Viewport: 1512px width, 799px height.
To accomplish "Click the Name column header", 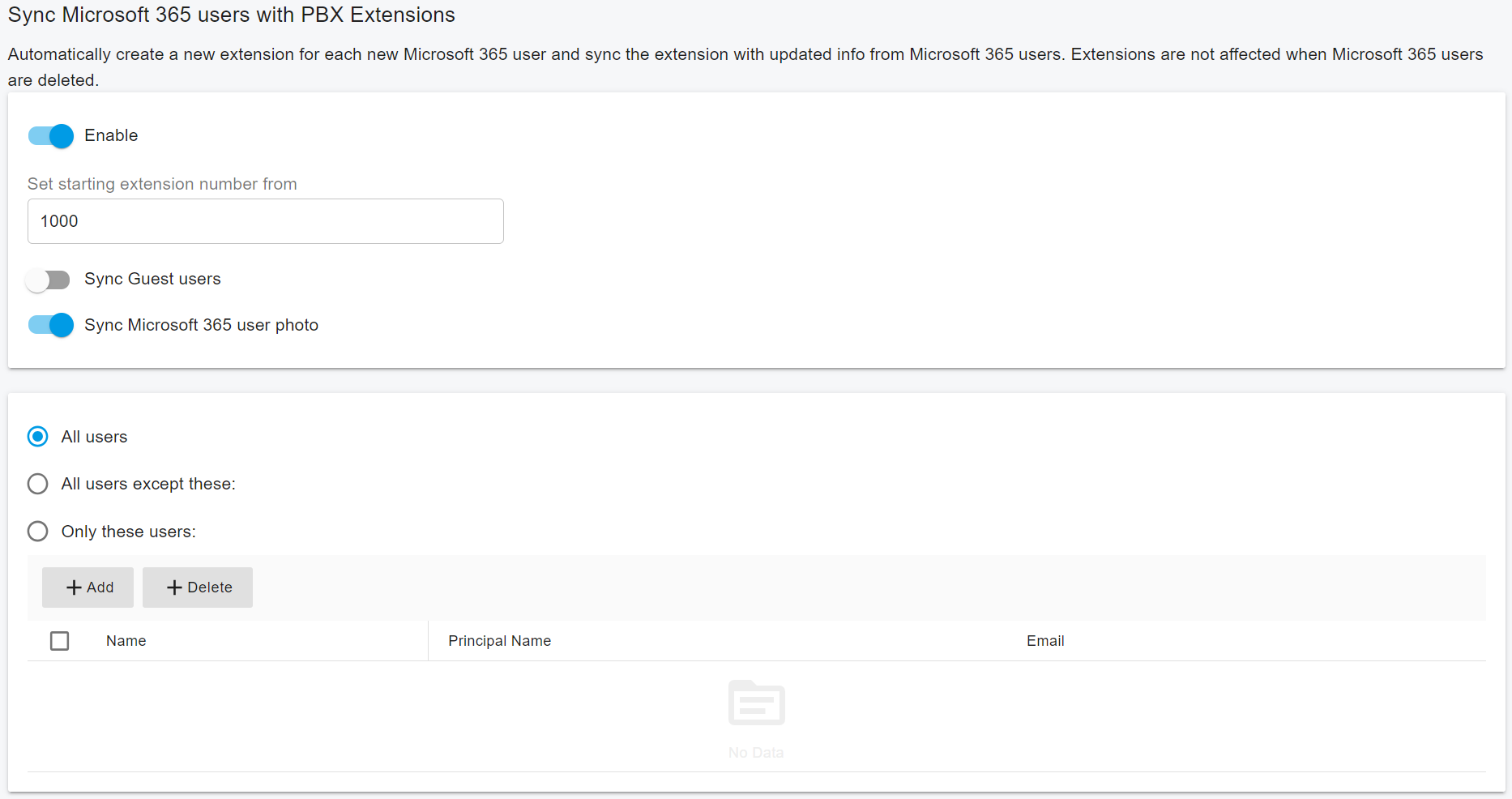I will [x=126, y=640].
